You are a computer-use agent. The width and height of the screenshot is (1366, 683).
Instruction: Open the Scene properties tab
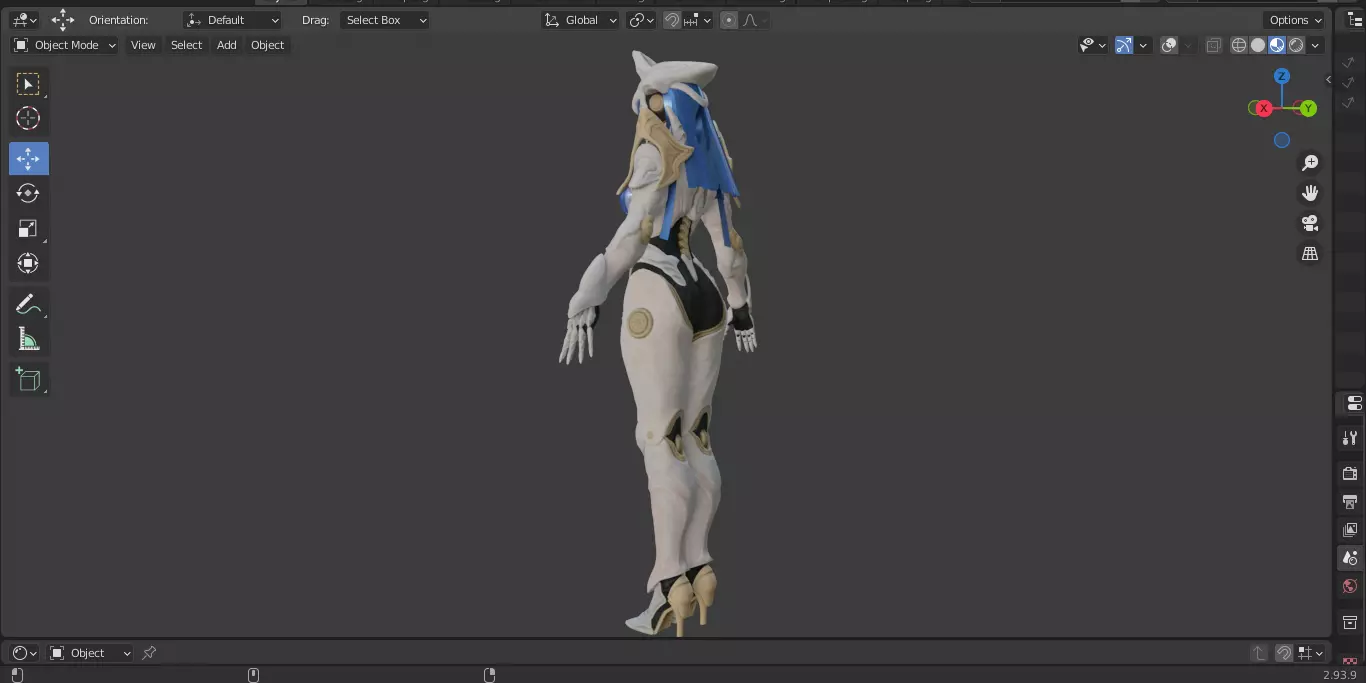coord(1350,558)
